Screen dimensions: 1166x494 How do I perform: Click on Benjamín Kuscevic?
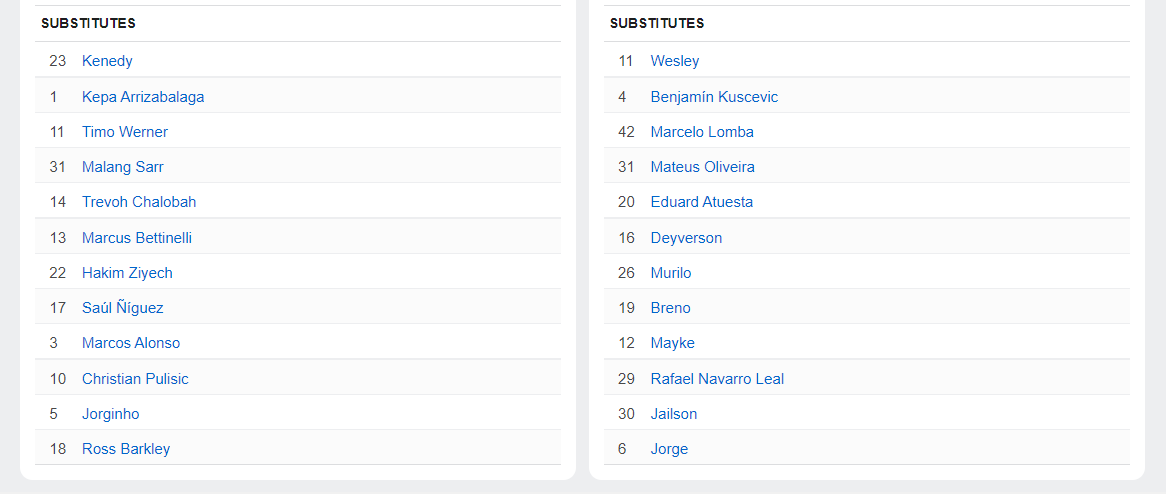click(x=714, y=97)
